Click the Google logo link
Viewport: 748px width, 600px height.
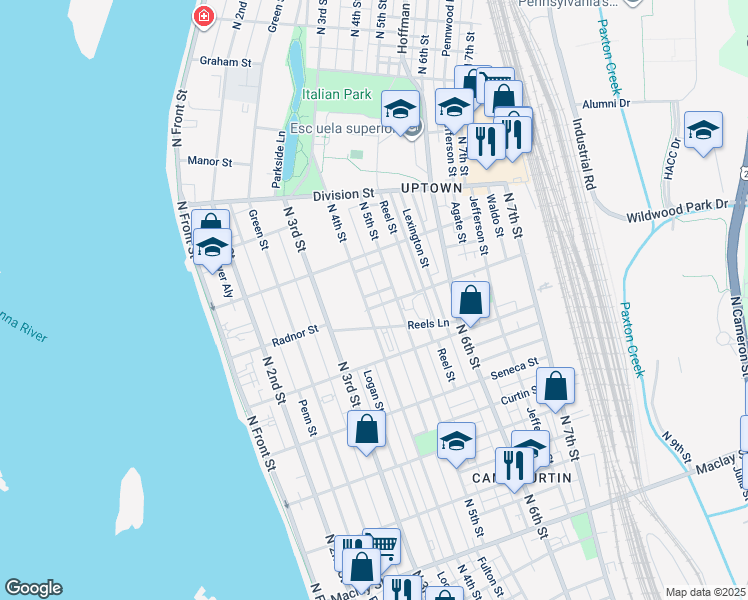[33, 588]
